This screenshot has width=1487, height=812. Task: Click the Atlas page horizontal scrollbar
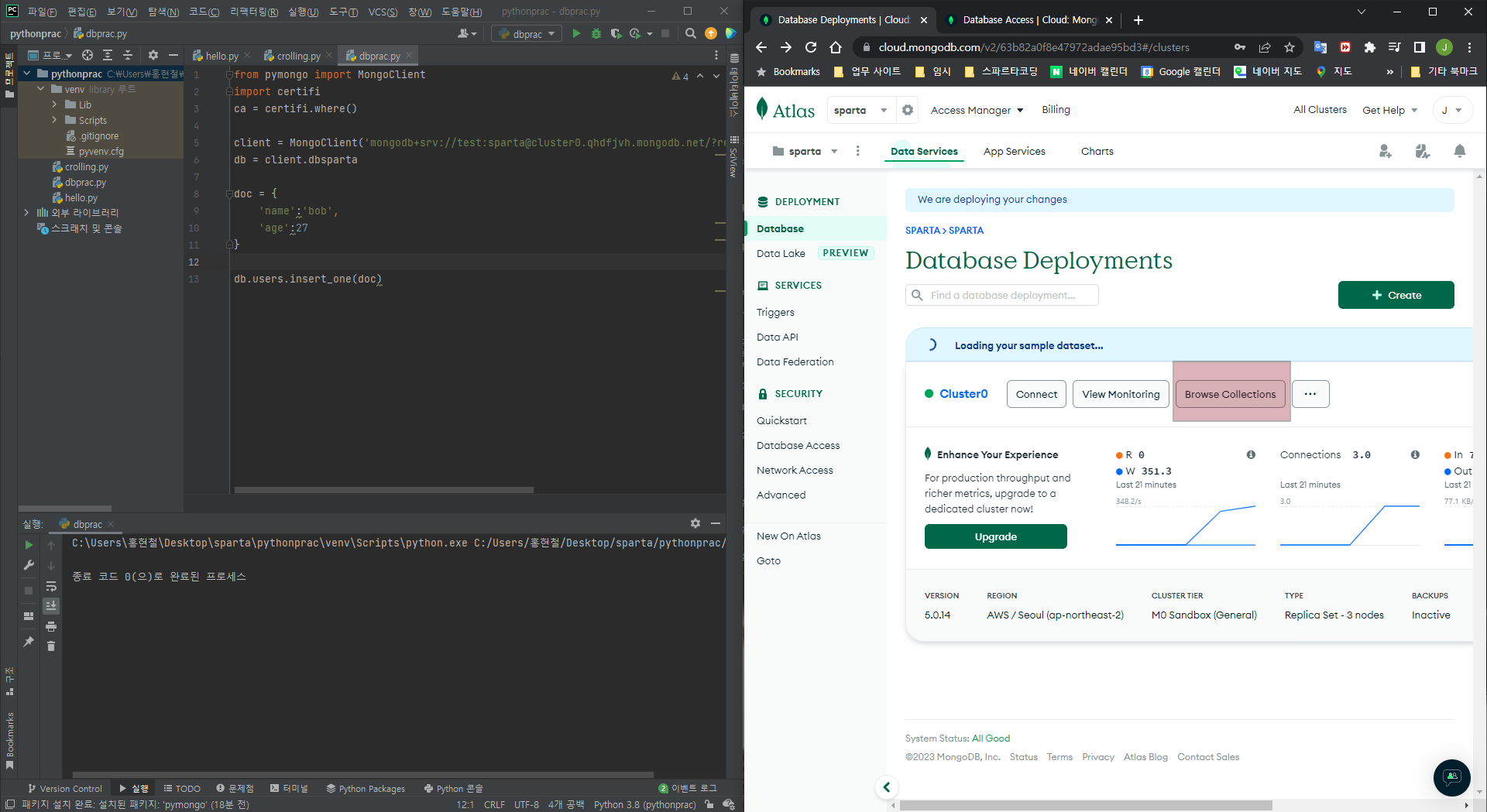point(1086,805)
